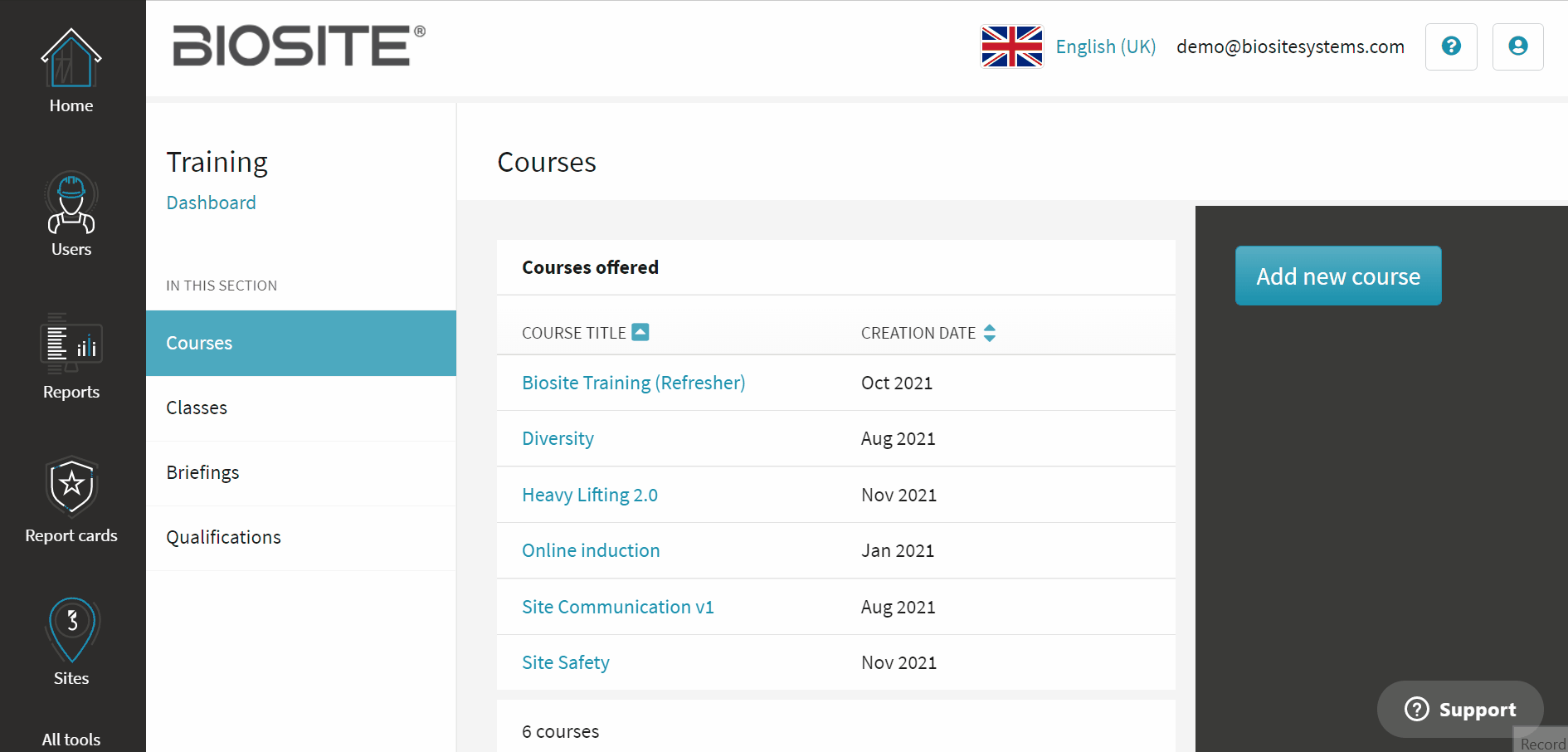Image resolution: width=1568 pixels, height=752 pixels.
Task: Open the Sites map pin icon
Action: point(71,630)
